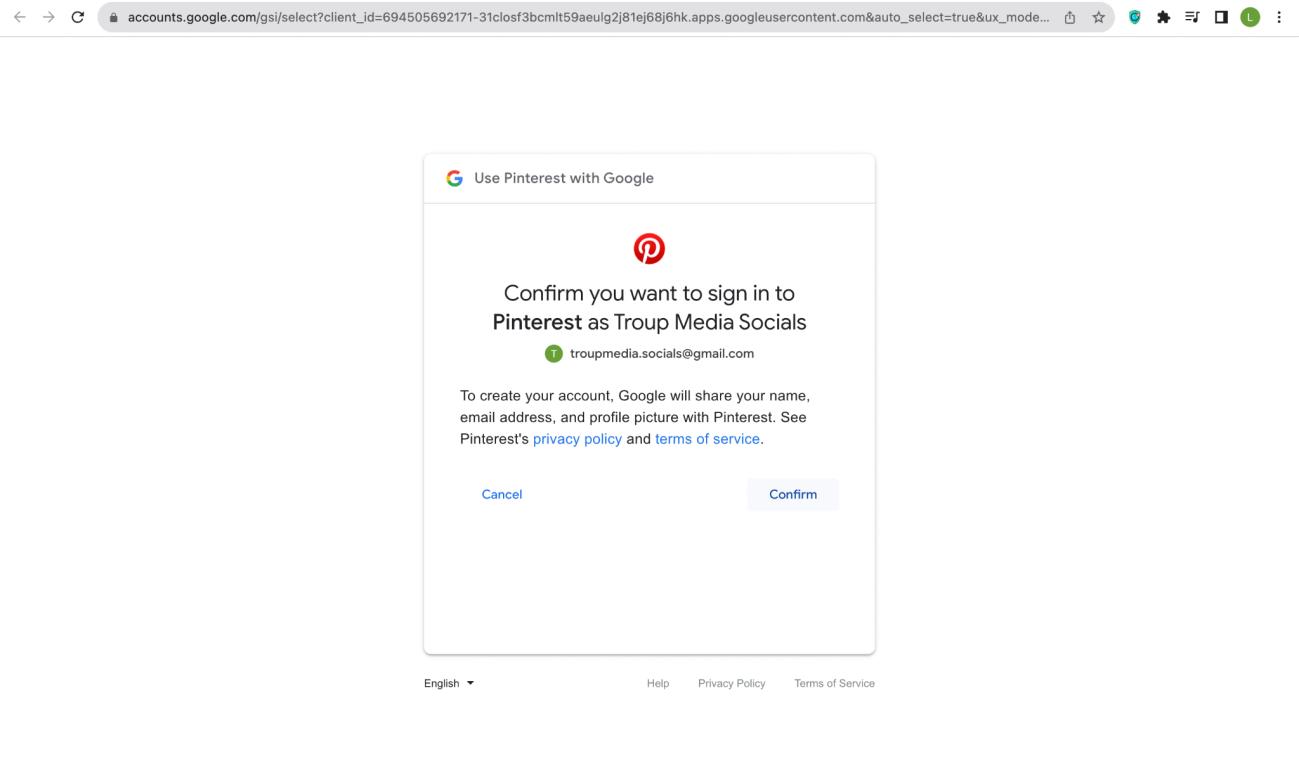Expand the English language dropdown
The image size is (1299, 771).
pyautogui.click(x=449, y=683)
